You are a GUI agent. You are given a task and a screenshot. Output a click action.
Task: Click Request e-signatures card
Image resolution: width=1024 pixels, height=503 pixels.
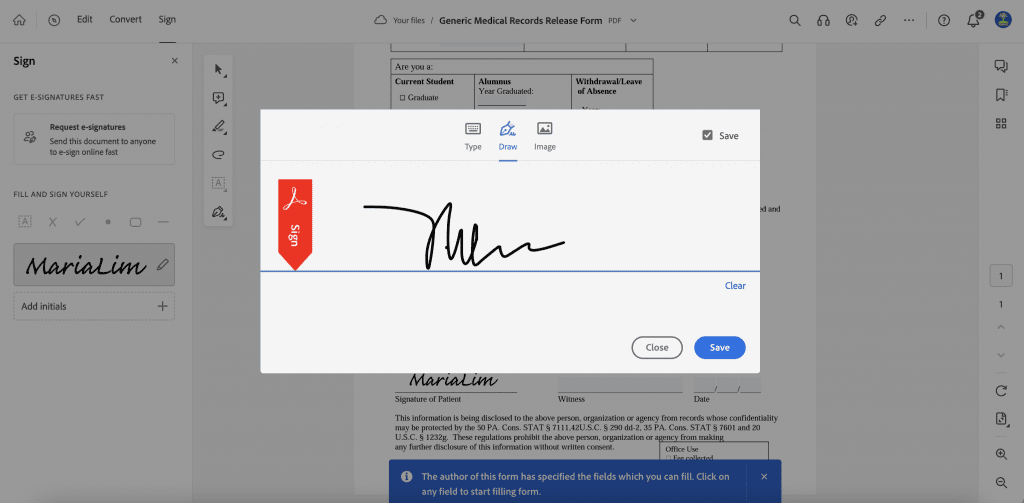point(94,139)
